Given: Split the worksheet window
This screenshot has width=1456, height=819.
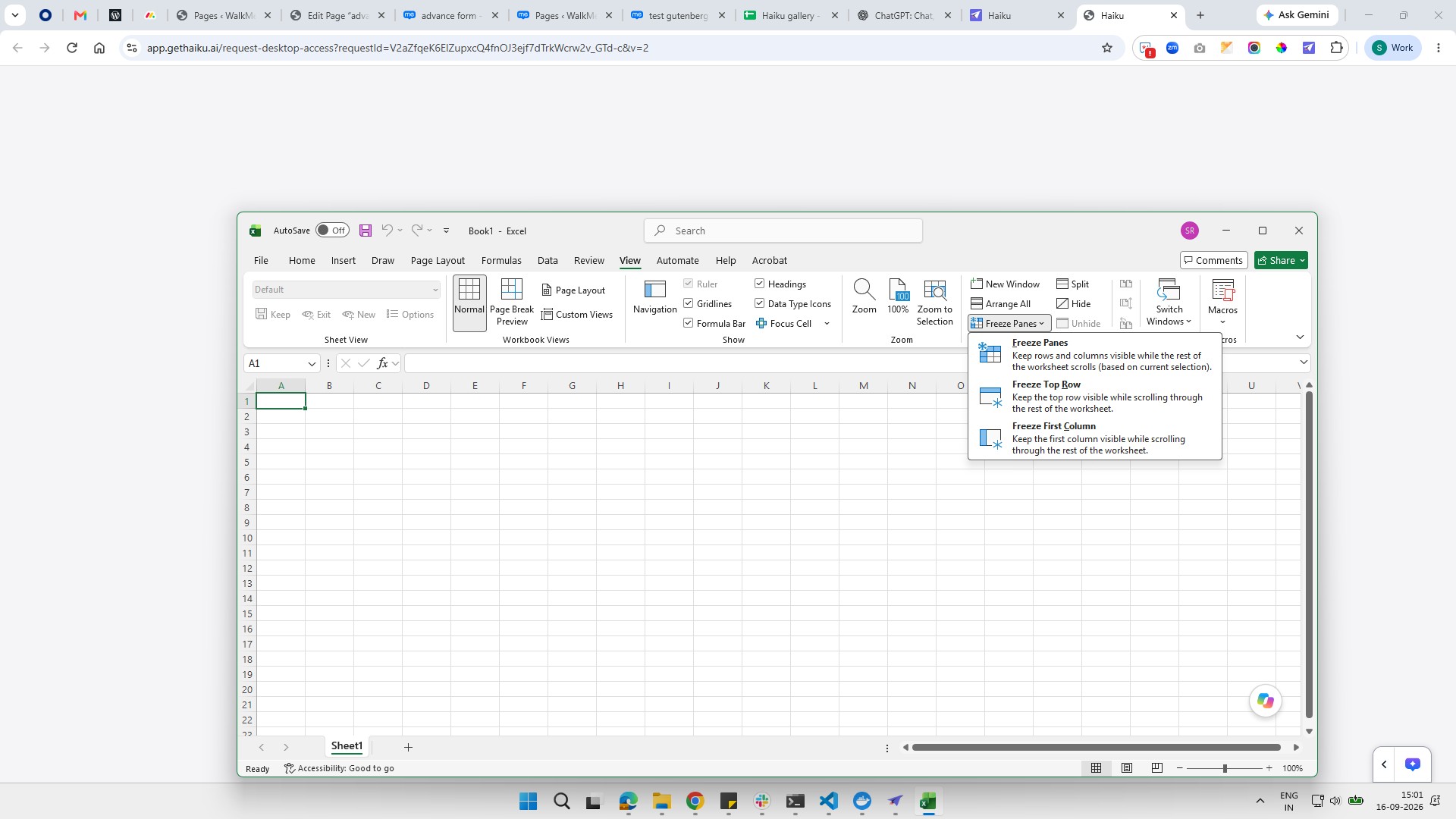Looking at the screenshot, I should pyautogui.click(x=1072, y=284).
